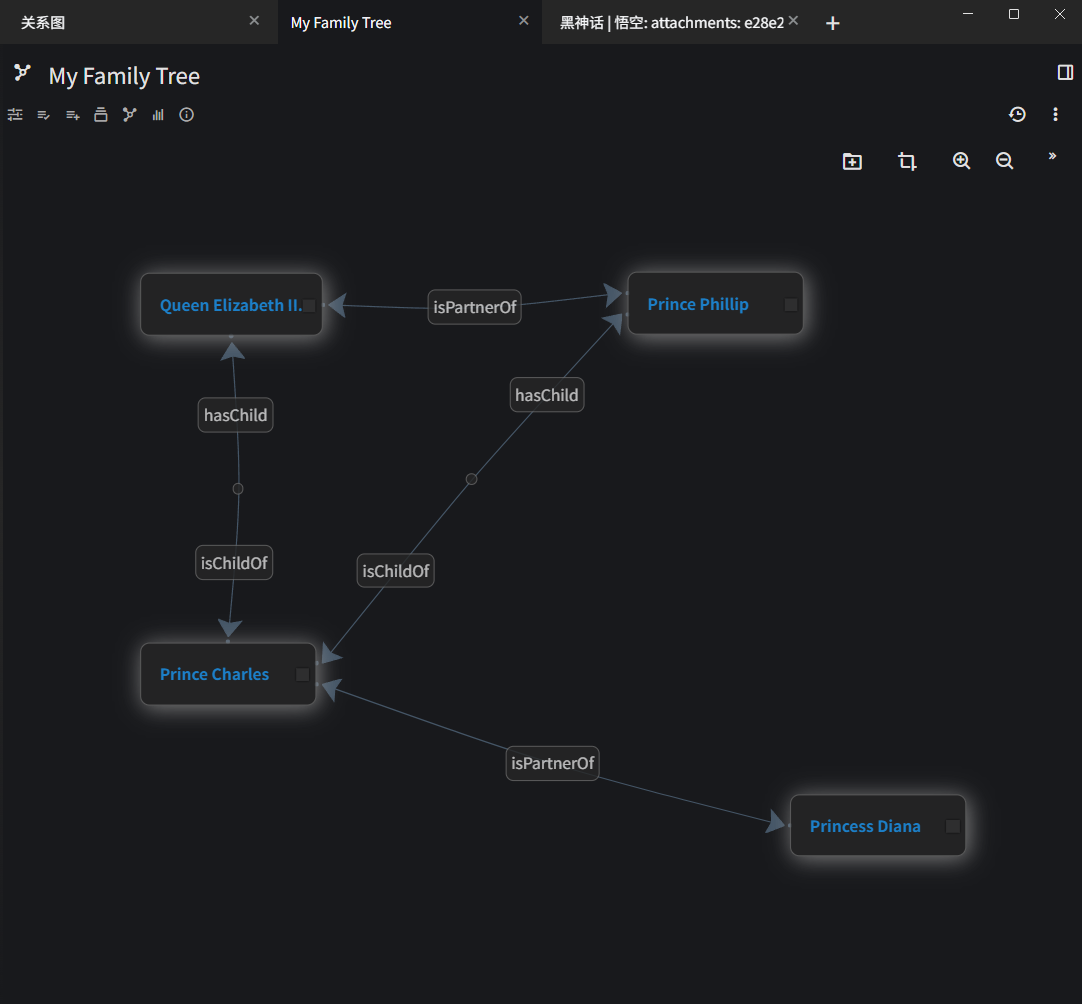Tick the checkbox on the Prince Charles node
1082x1004 pixels.
[302, 675]
